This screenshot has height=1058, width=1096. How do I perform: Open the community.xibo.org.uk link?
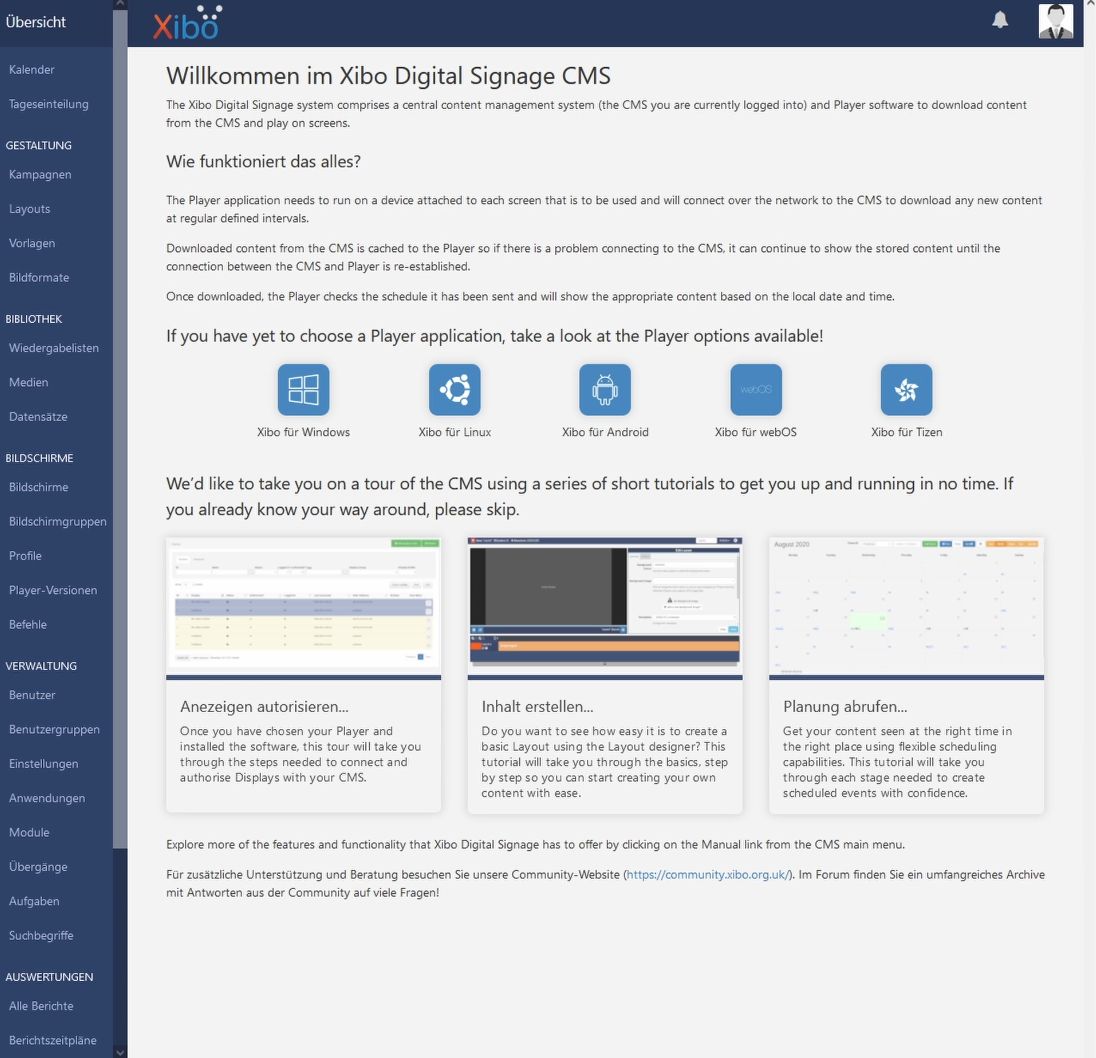coord(708,874)
